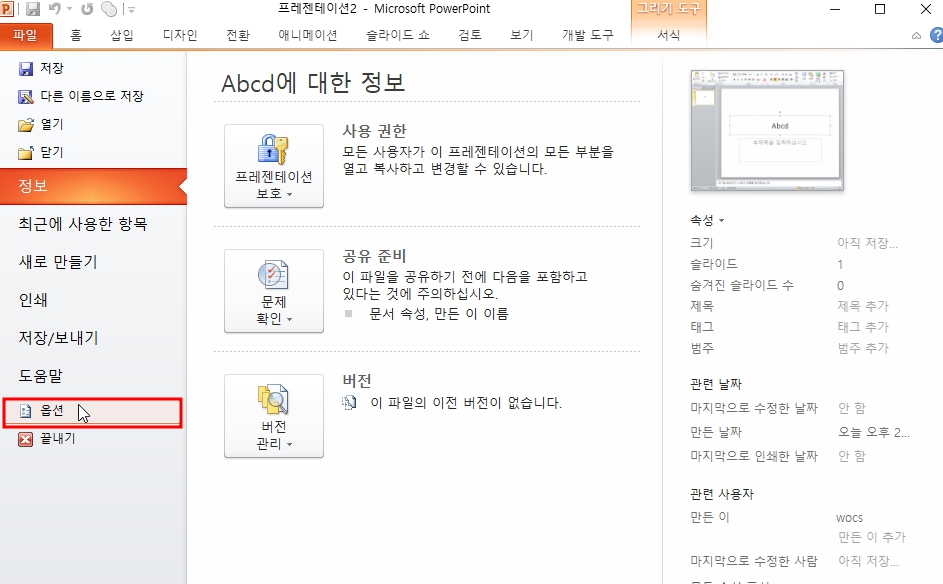Click the 제목 추가 field
Image resolution: width=943 pixels, height=584 pixels.
[863, 306]
